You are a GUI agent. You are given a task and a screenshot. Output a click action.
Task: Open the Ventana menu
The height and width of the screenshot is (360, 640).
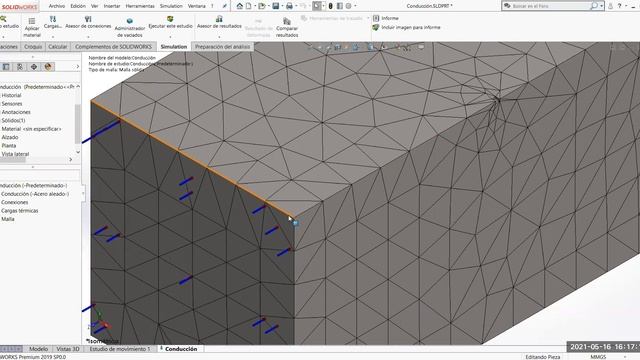tap(197, 6)
